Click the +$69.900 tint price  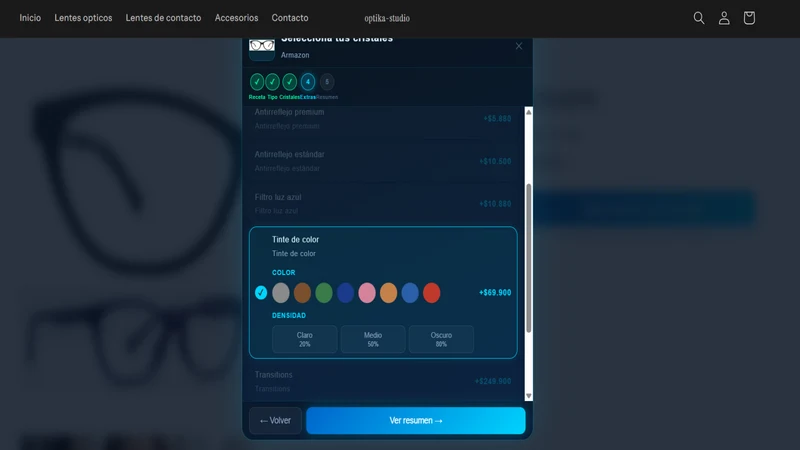click(495, 292)
